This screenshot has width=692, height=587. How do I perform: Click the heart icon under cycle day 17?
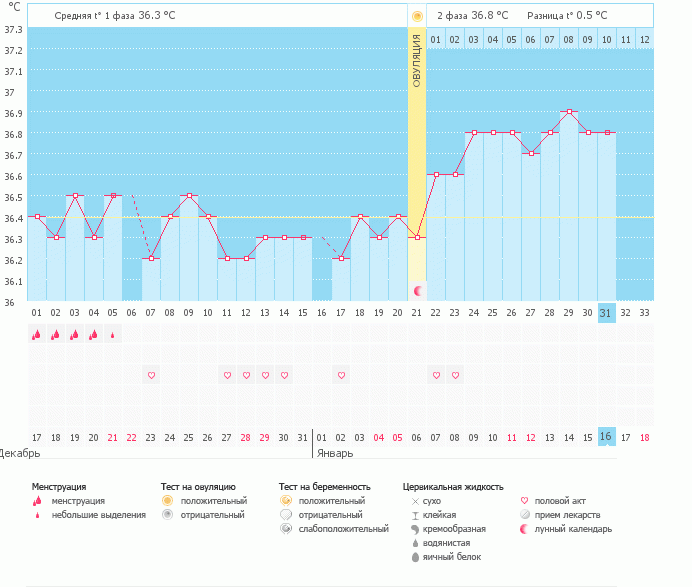341,375
